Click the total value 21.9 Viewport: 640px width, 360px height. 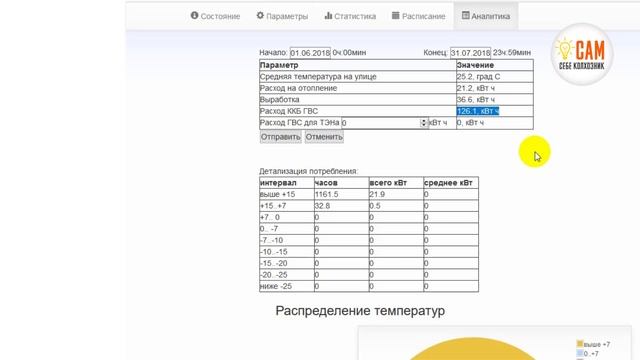click(x=377, y=194)
